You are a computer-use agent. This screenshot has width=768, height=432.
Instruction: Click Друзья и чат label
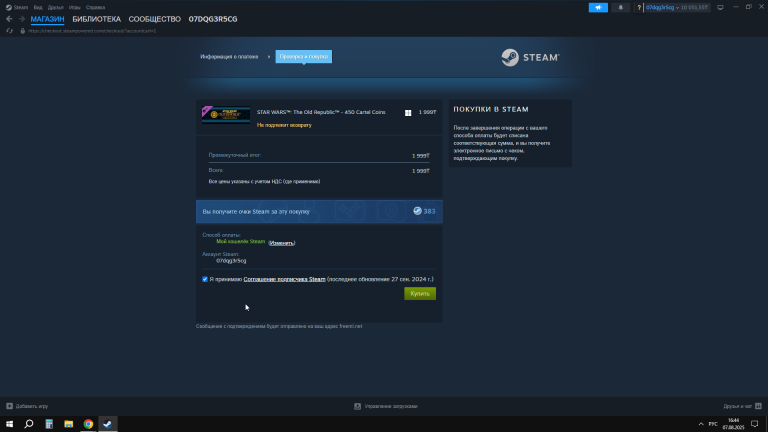point(738,406)
